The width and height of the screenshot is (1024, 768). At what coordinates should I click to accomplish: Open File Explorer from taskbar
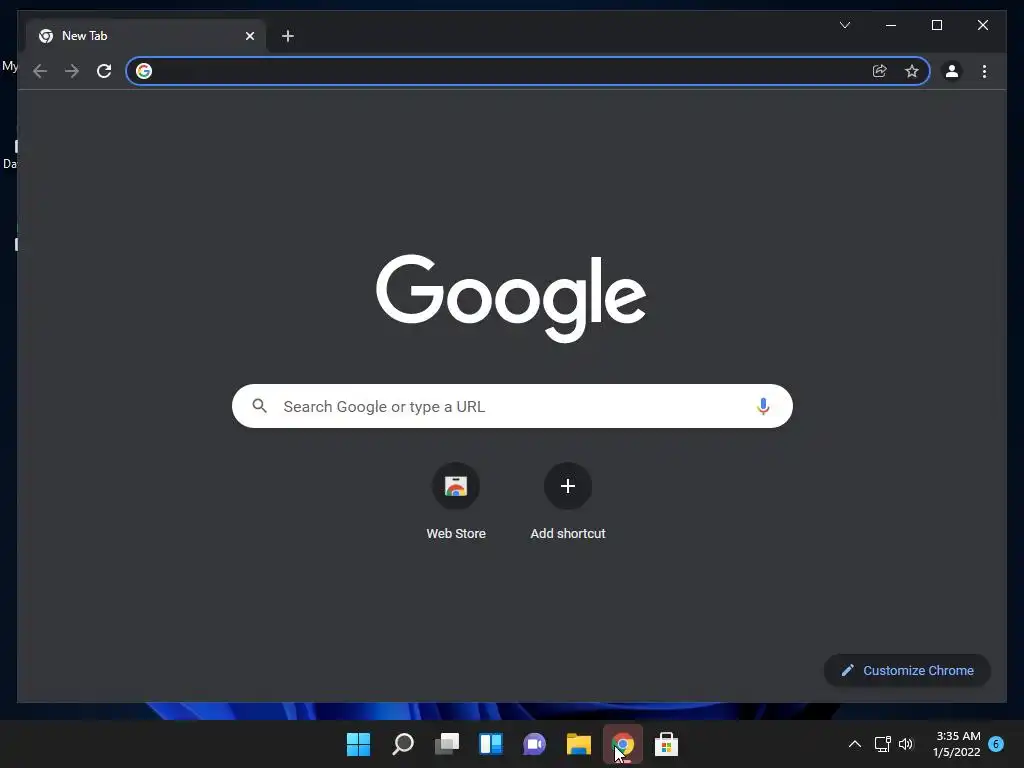tap(579, 744)
